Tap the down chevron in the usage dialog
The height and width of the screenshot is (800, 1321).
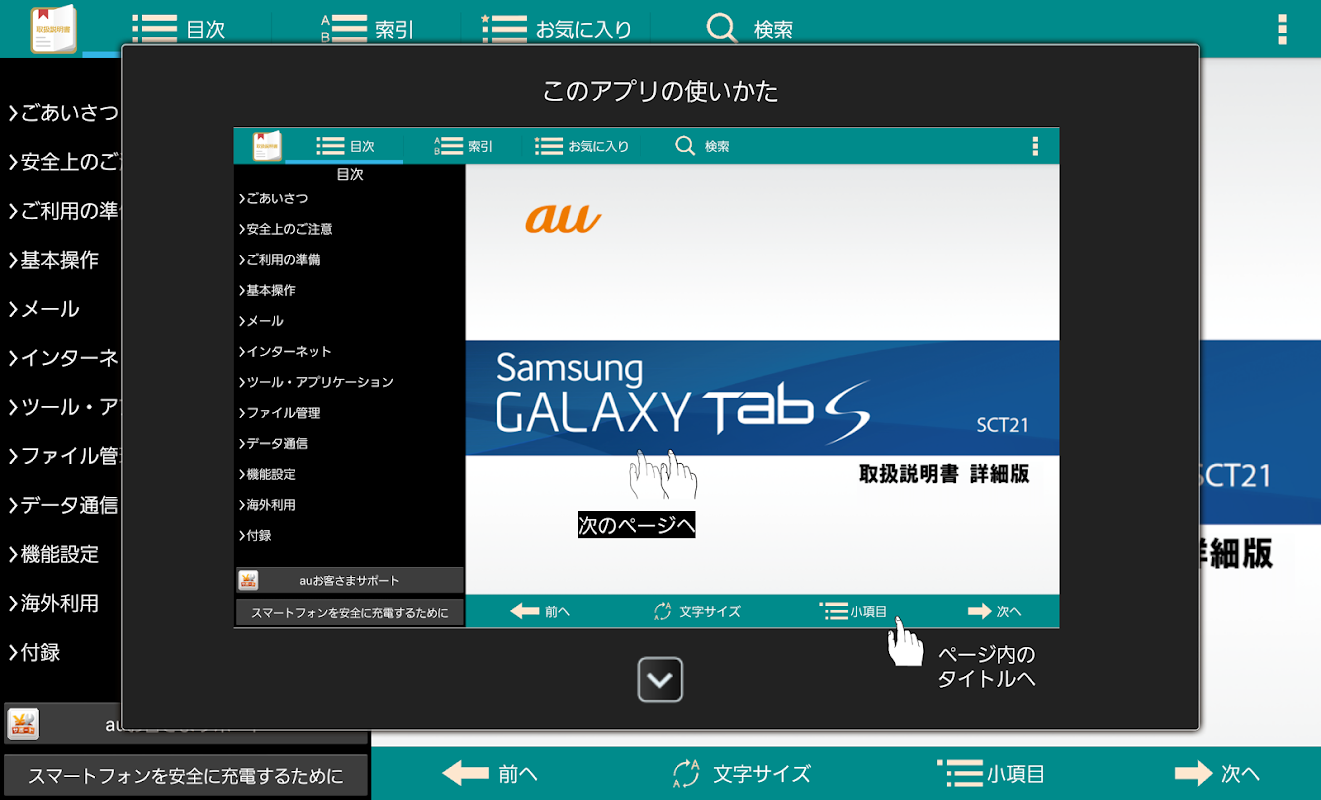660,680
